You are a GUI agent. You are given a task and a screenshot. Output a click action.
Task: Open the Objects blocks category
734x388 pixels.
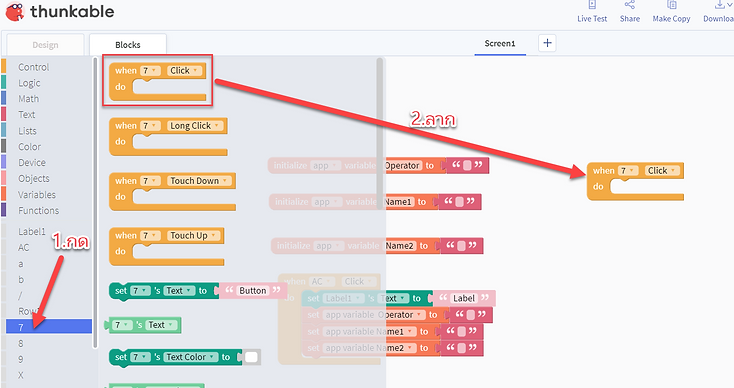[34, 178]
